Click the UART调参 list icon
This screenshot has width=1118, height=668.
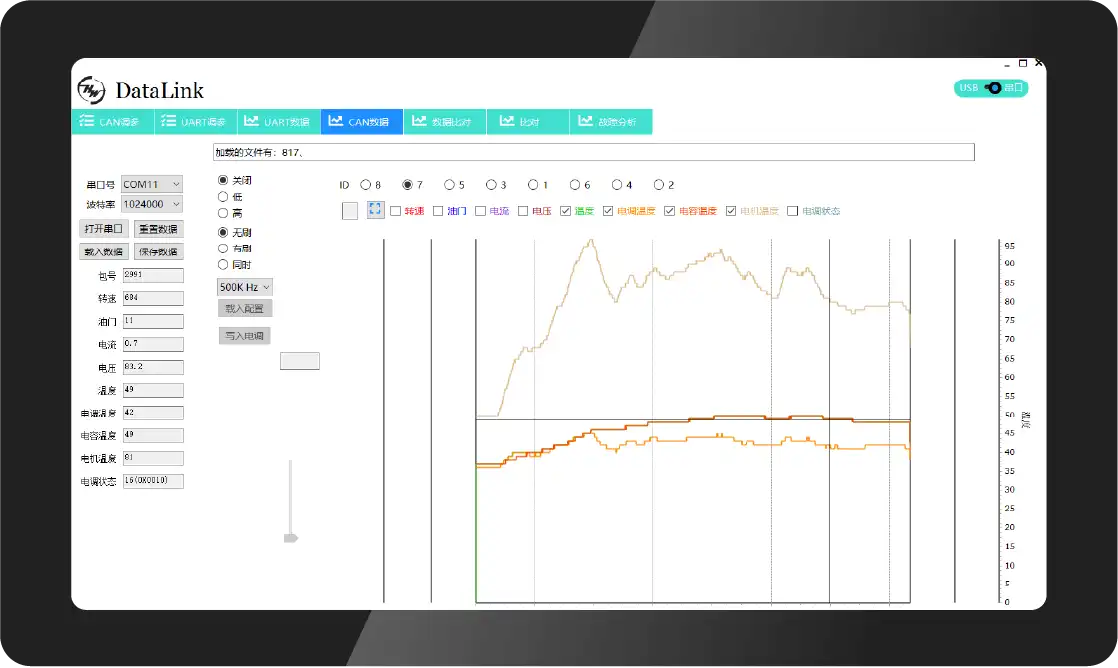[168, 121]
